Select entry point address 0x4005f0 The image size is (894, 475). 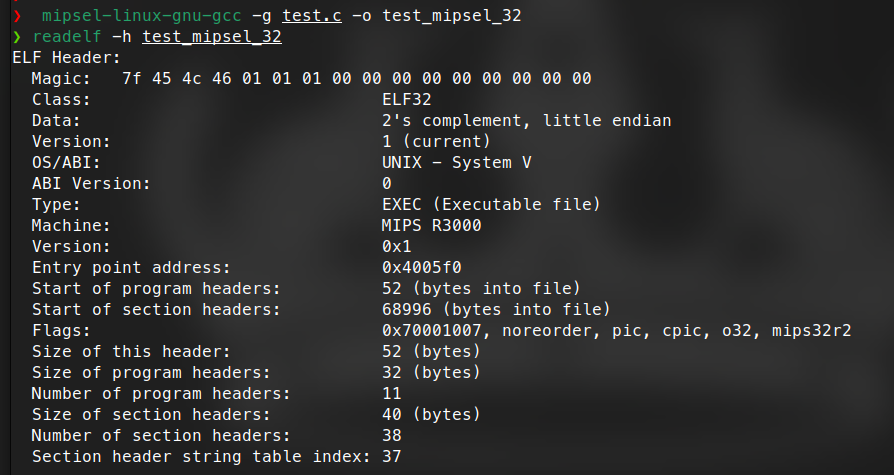pyautogui.click(x=421, y=268)
